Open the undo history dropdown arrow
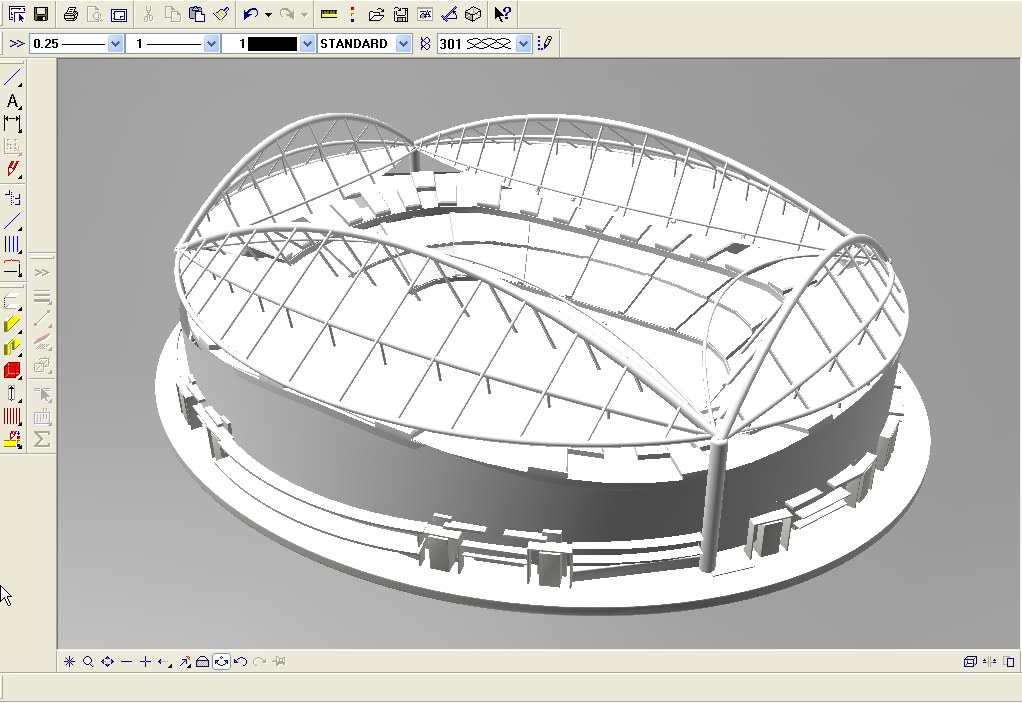Screen dimensions: 1022x703 click(268, 15)
